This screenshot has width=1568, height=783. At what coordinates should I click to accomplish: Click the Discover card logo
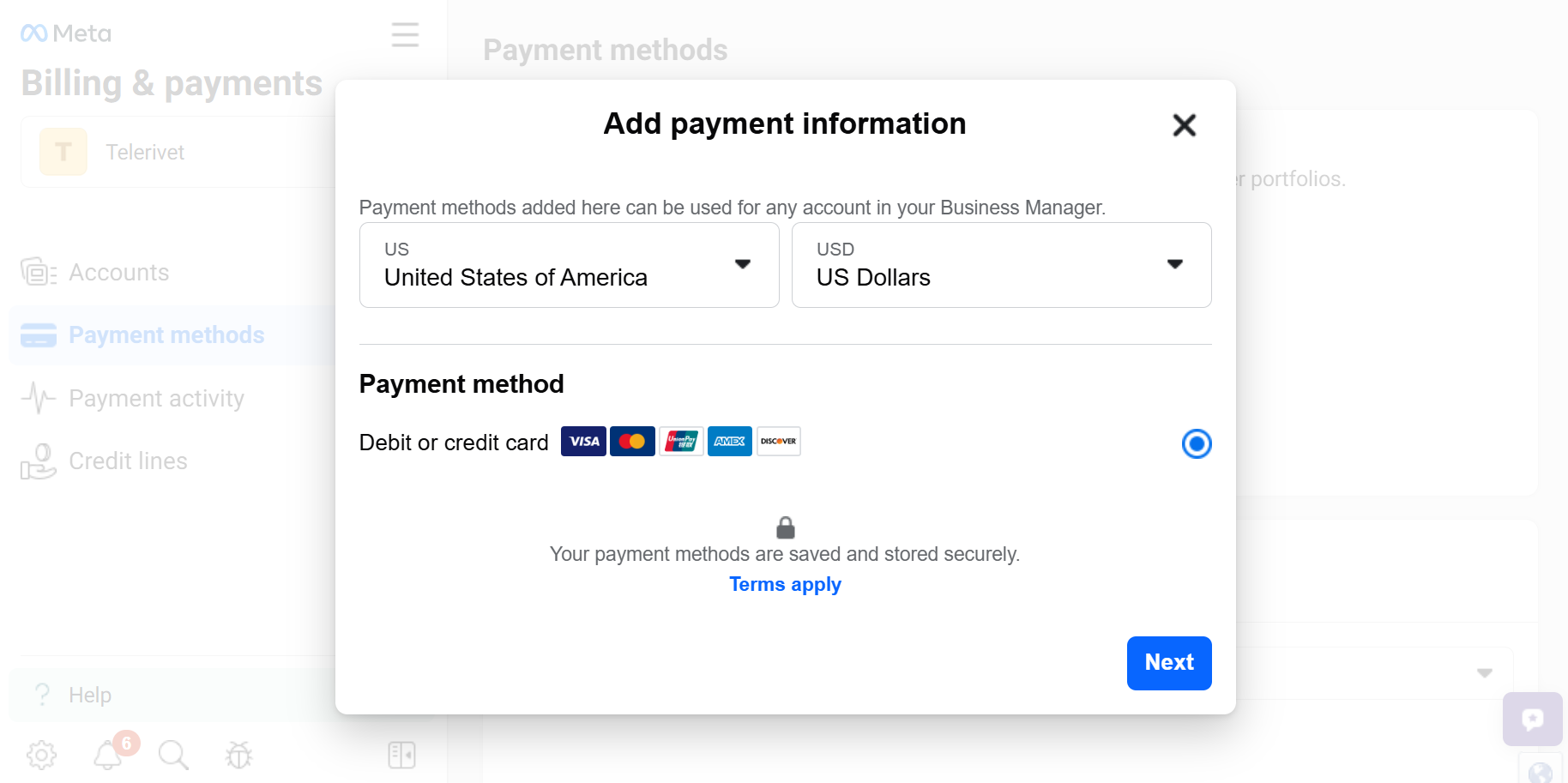pyautogui.click(x=779, y=441)
